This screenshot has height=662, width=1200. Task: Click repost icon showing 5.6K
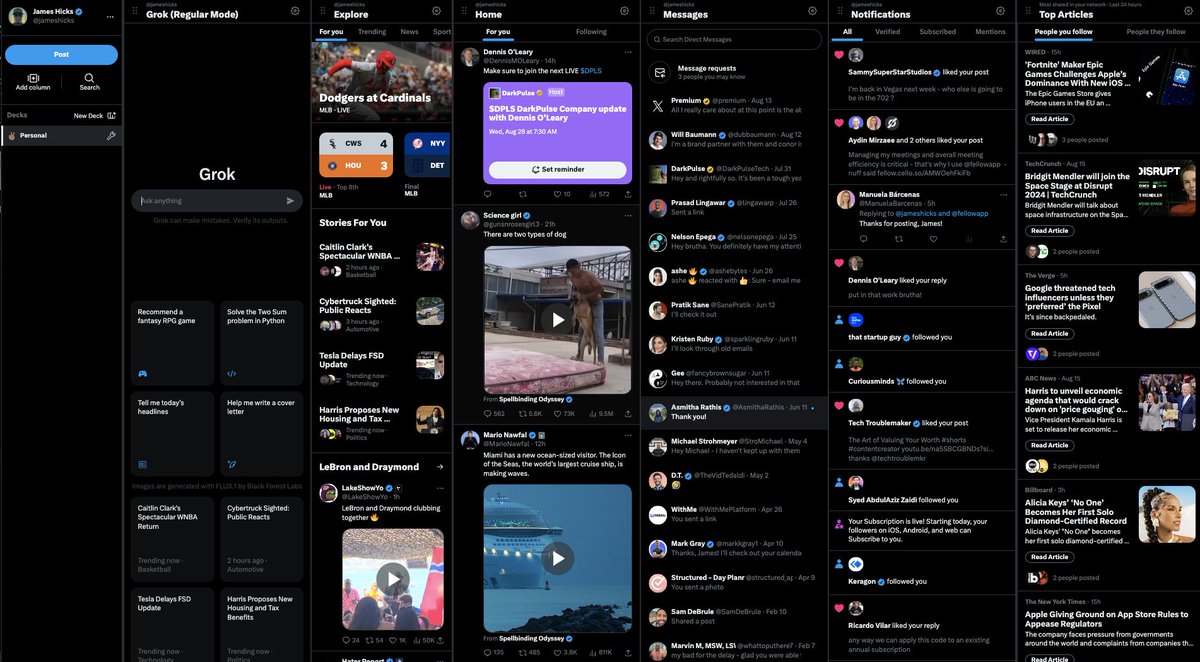[x=522, y=413]
